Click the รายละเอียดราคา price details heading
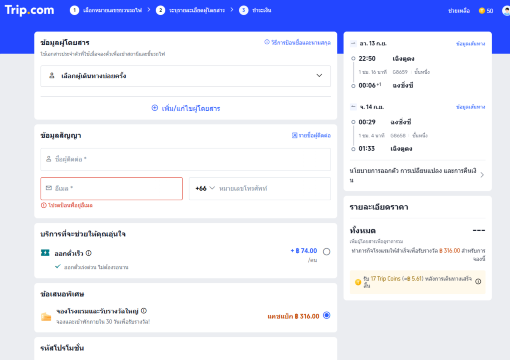The width and height of the screenshot is (510, 360). click(379, 207)
